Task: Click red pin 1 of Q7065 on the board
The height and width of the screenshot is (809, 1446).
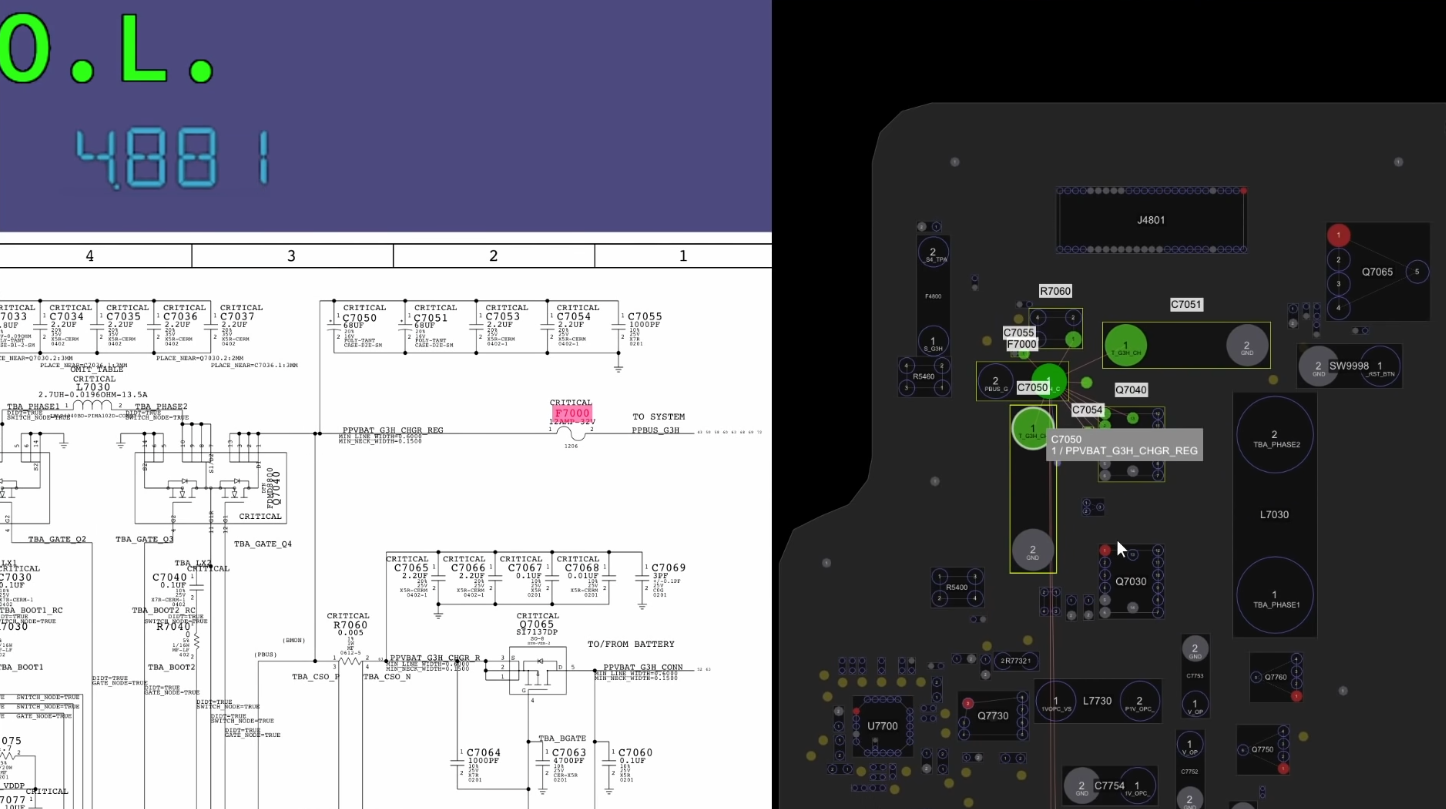Action: coord(1339,235)
